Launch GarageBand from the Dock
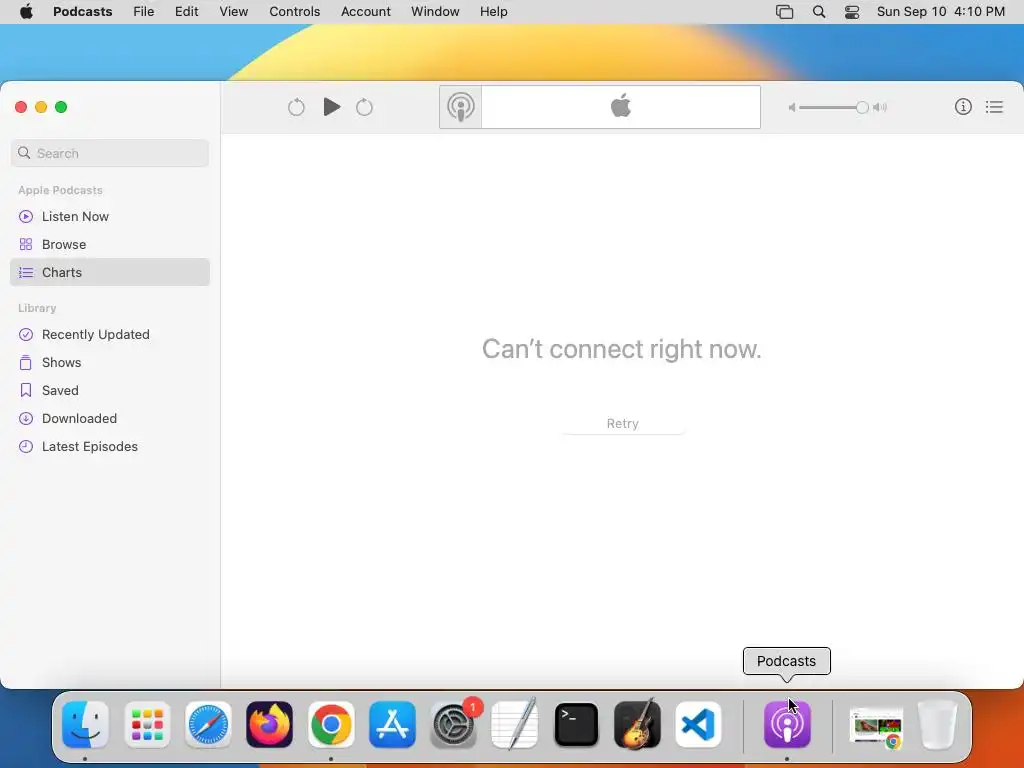1024x768 pixels. click(x=637, y=724)
